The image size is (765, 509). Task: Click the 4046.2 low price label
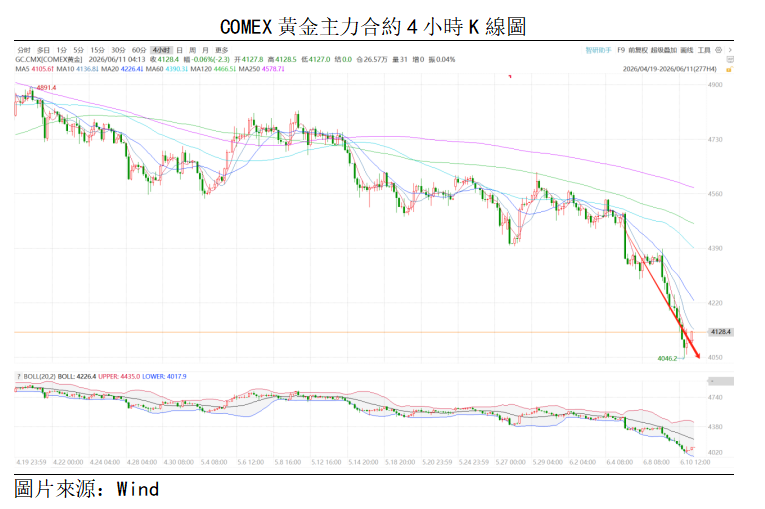(x=667, y=358)
